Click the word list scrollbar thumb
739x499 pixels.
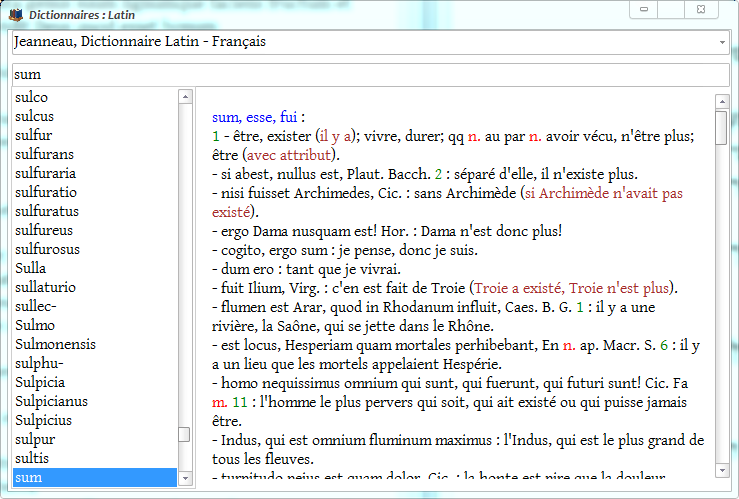pos(185,434)
